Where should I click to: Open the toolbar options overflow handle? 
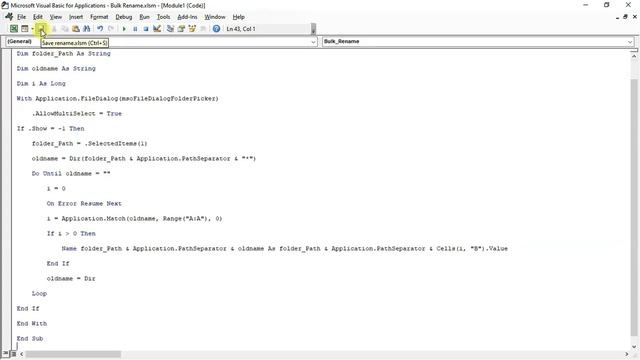(x=313, y=29)
